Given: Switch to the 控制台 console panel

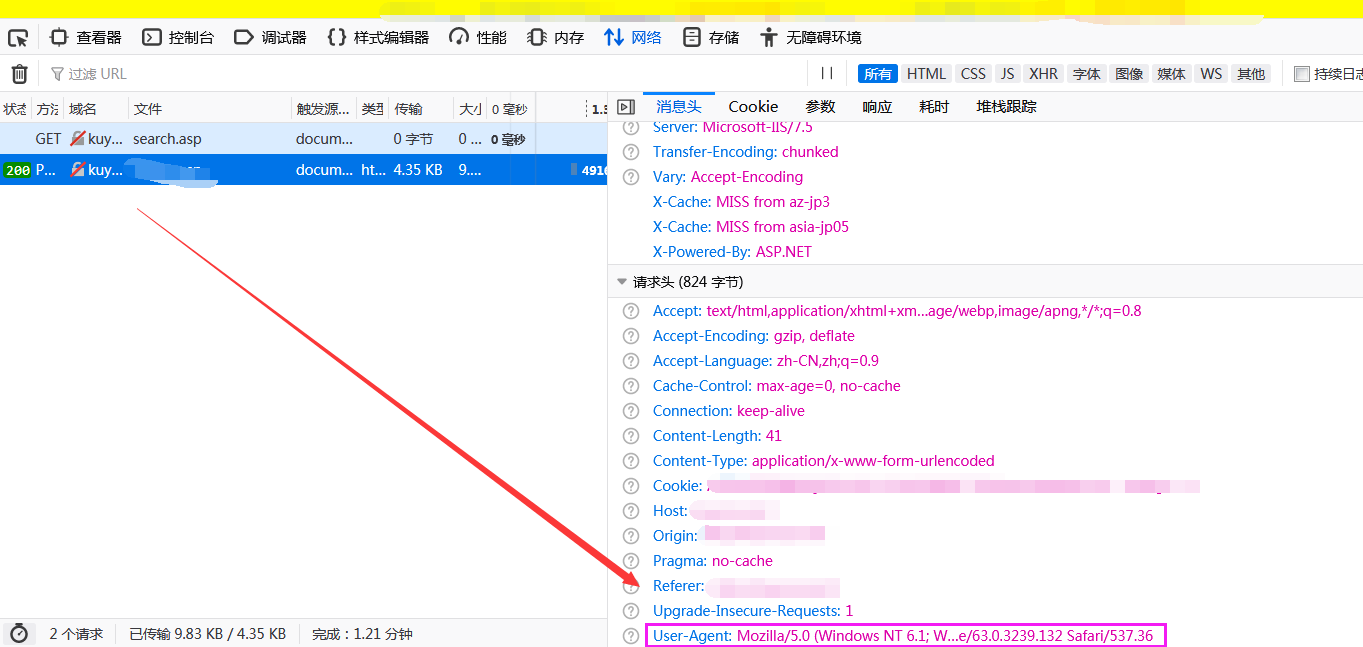Looking at the screenshot, I should [x=178, y=38].
